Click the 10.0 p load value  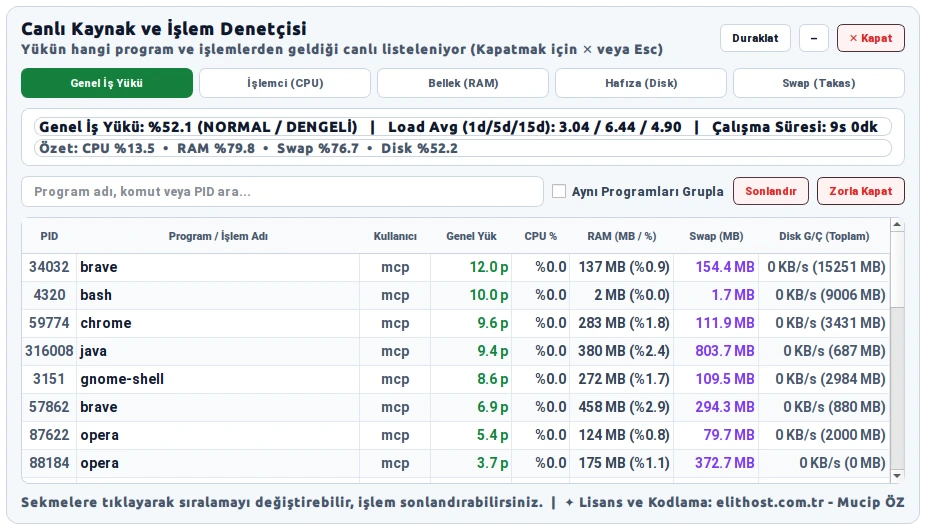point(489,295)
